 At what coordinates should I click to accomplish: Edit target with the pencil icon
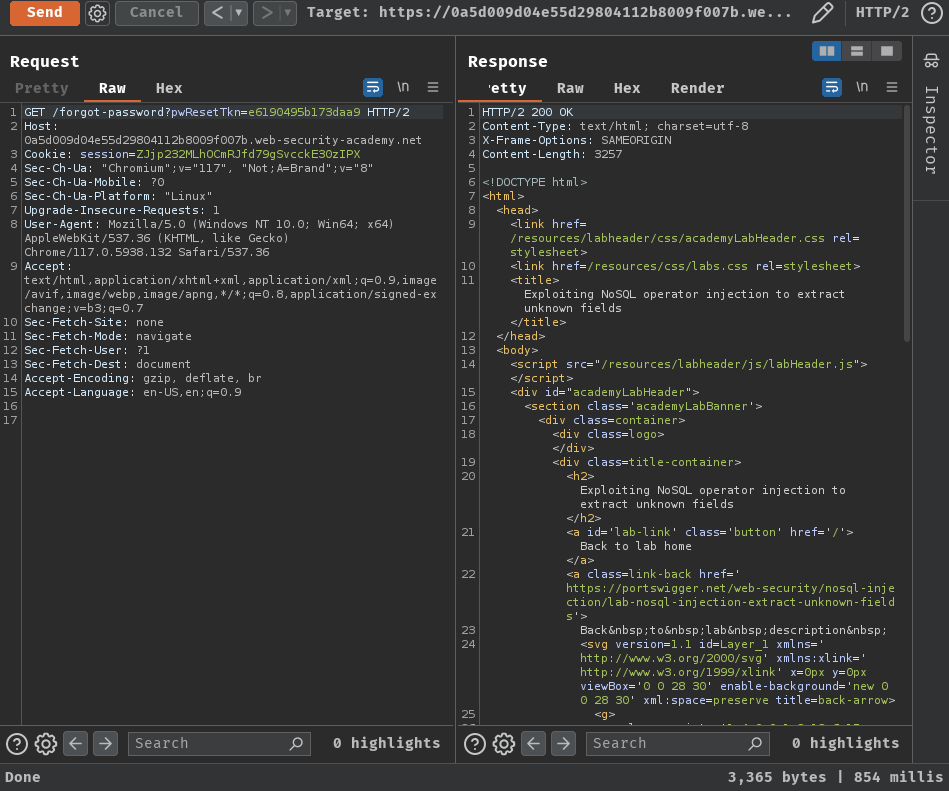pyautogui.click(x=822, y=13)
